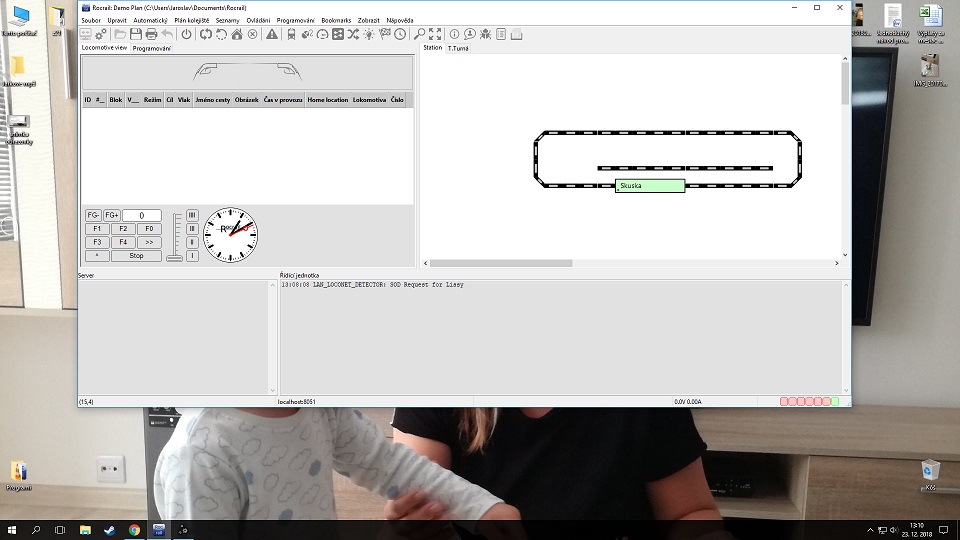
Task: Switch to the Programování tab
Action: tap(152, 48)
